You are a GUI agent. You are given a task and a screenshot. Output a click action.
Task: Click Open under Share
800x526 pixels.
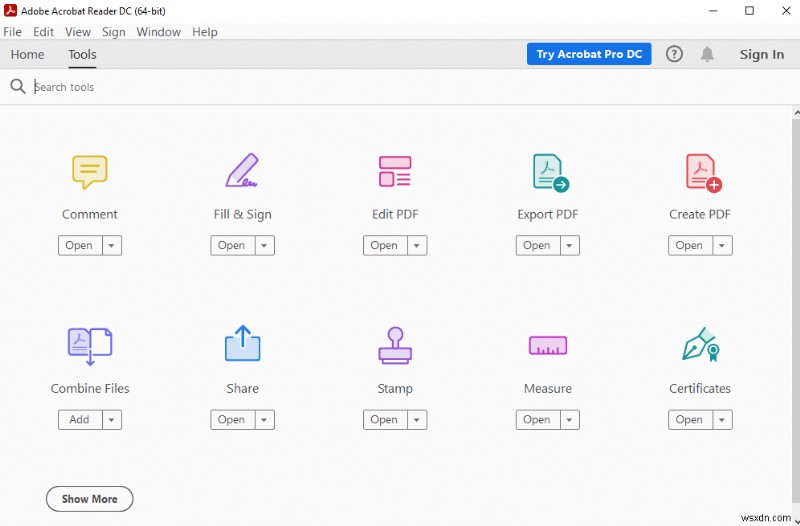(x=233, y=420)
